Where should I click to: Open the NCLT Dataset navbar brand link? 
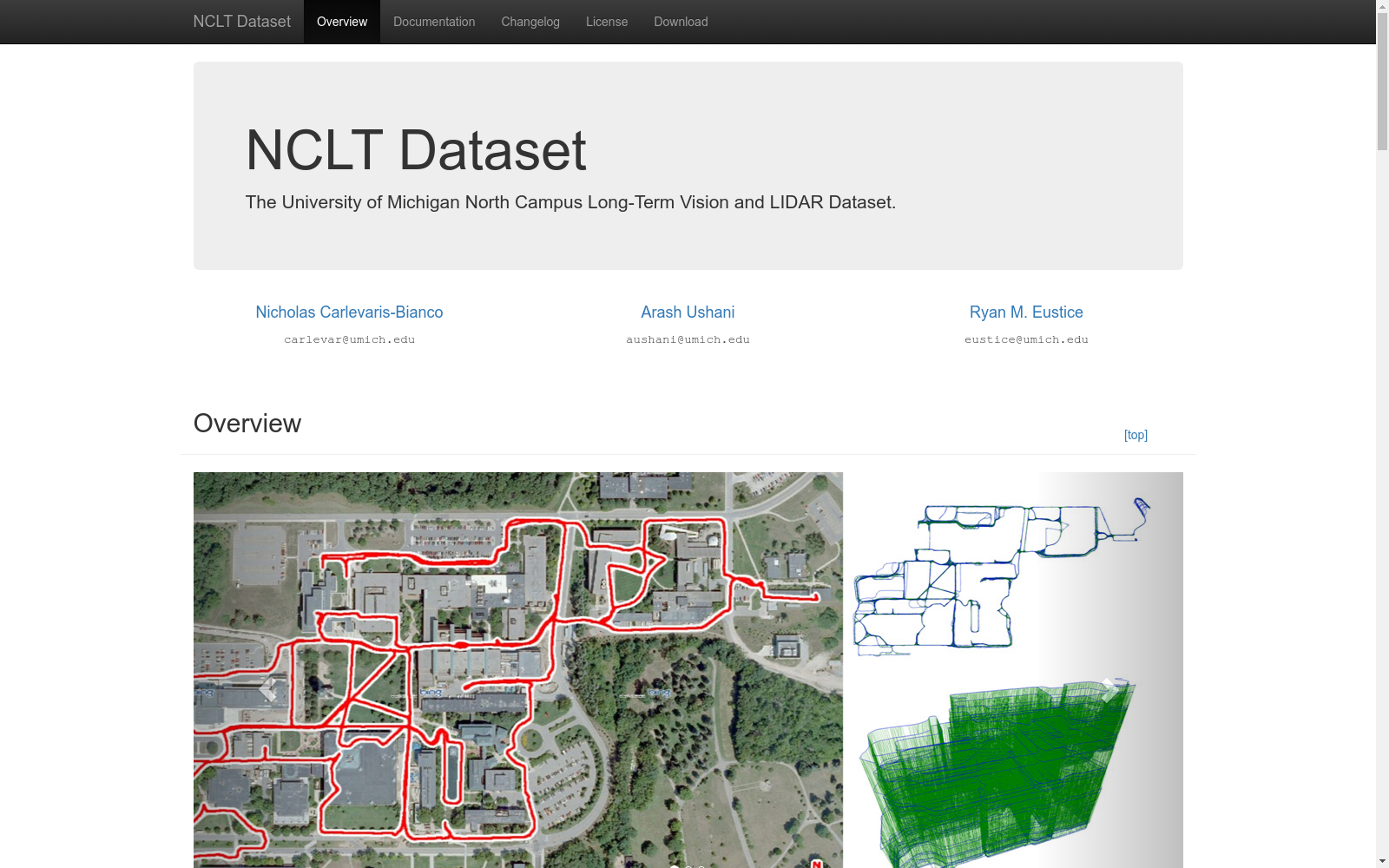(241, 22)
